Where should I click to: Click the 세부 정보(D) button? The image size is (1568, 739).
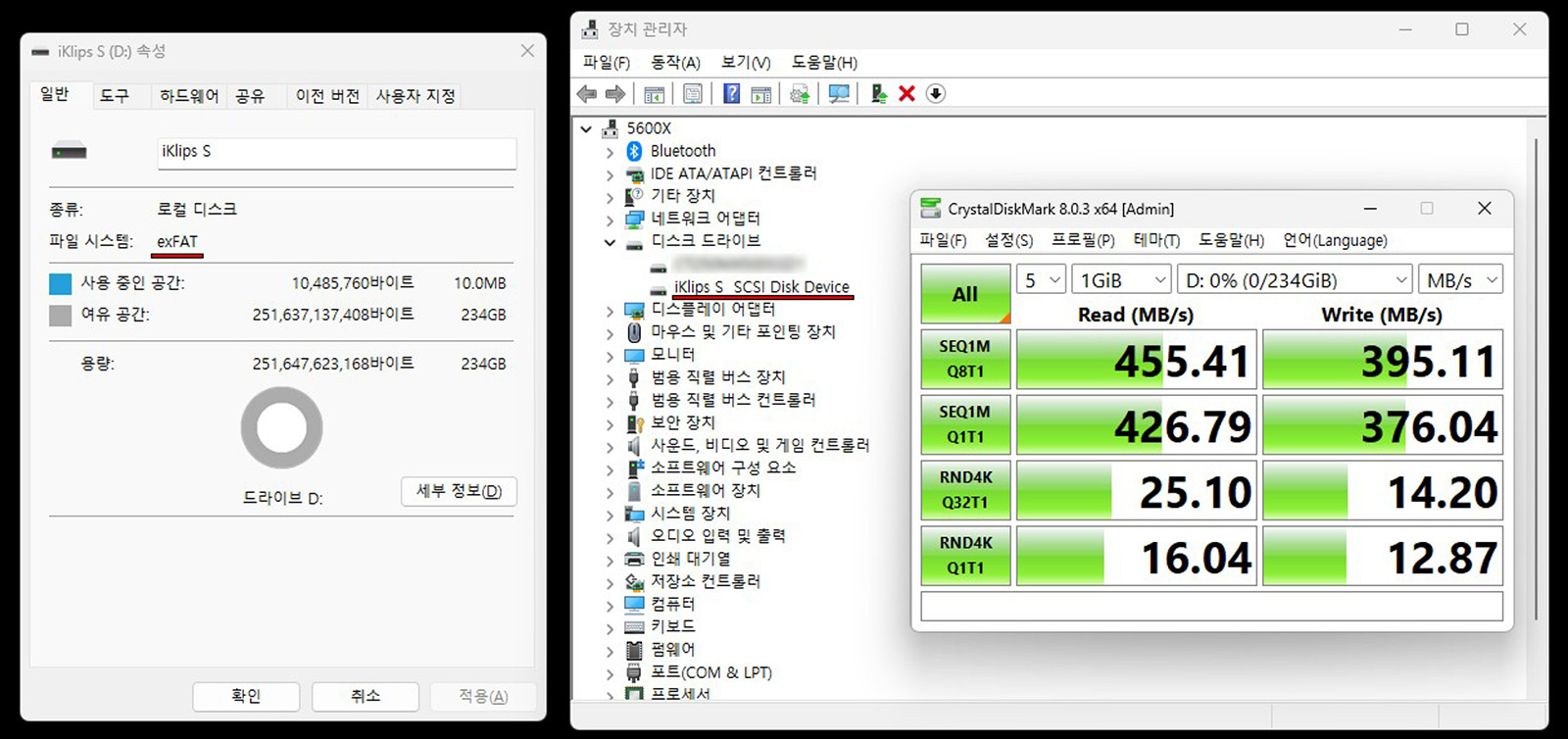pos(459,491)
